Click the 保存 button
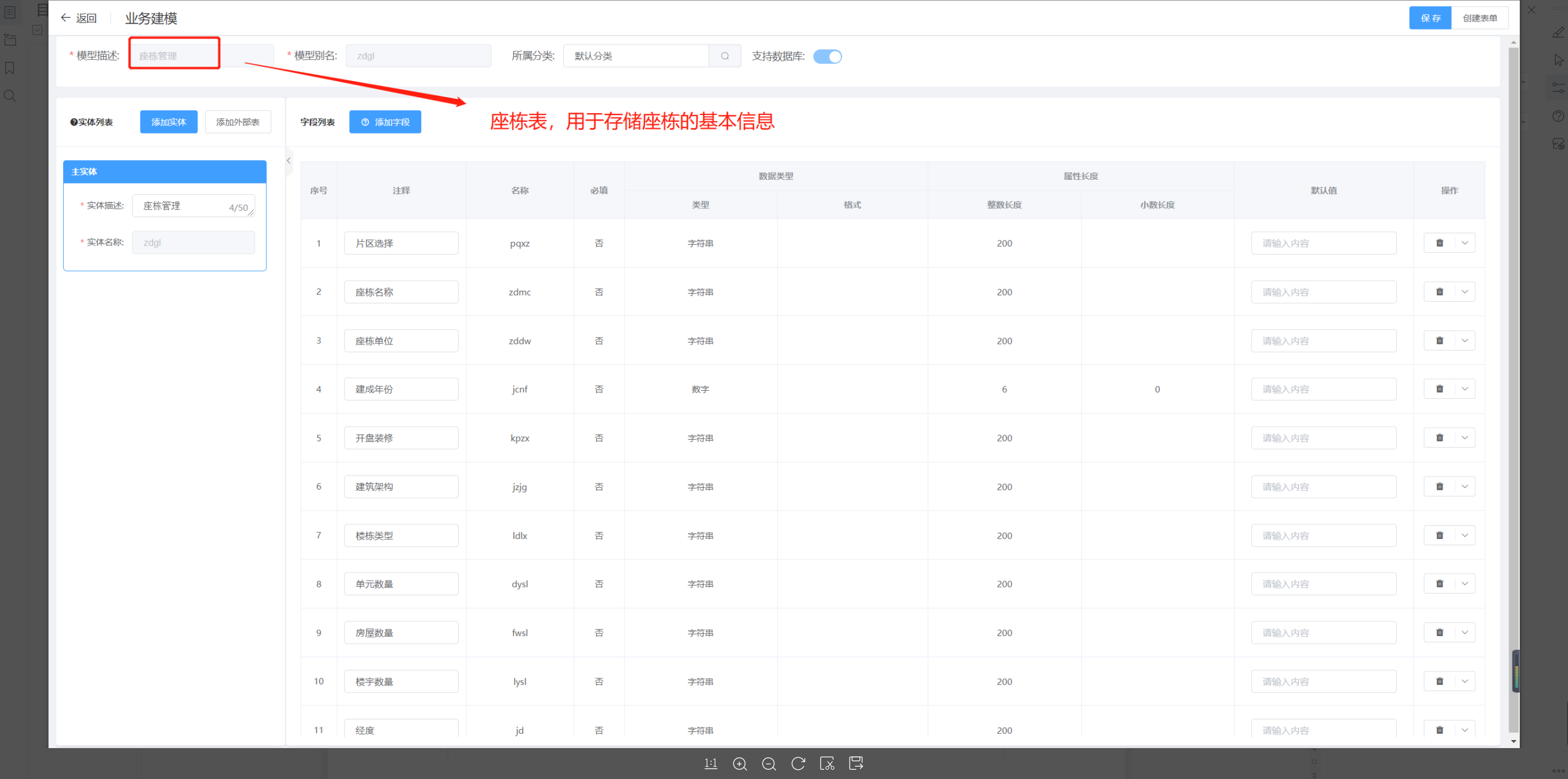The image size is (1568, 779). [1430, 18]
